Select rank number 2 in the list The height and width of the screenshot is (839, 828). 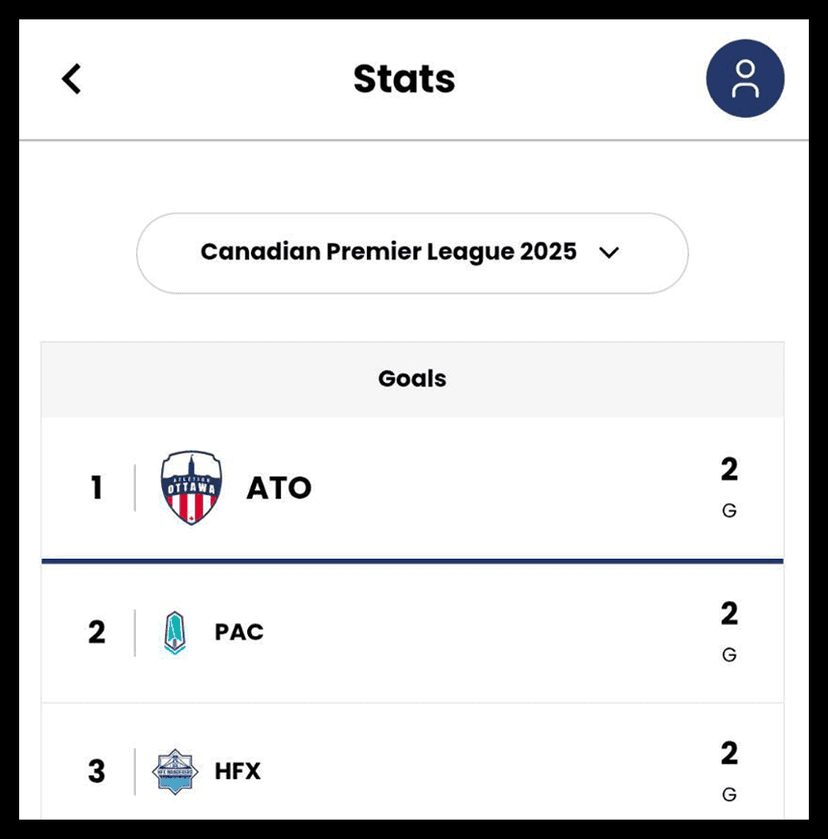click(96, 632)
